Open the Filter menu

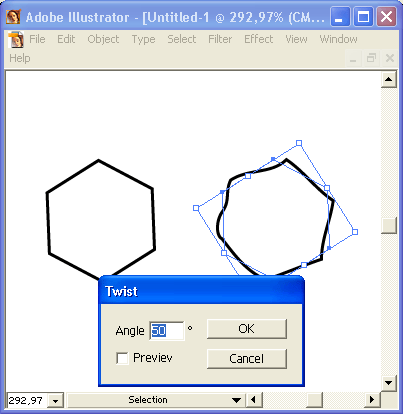(220, 39)
